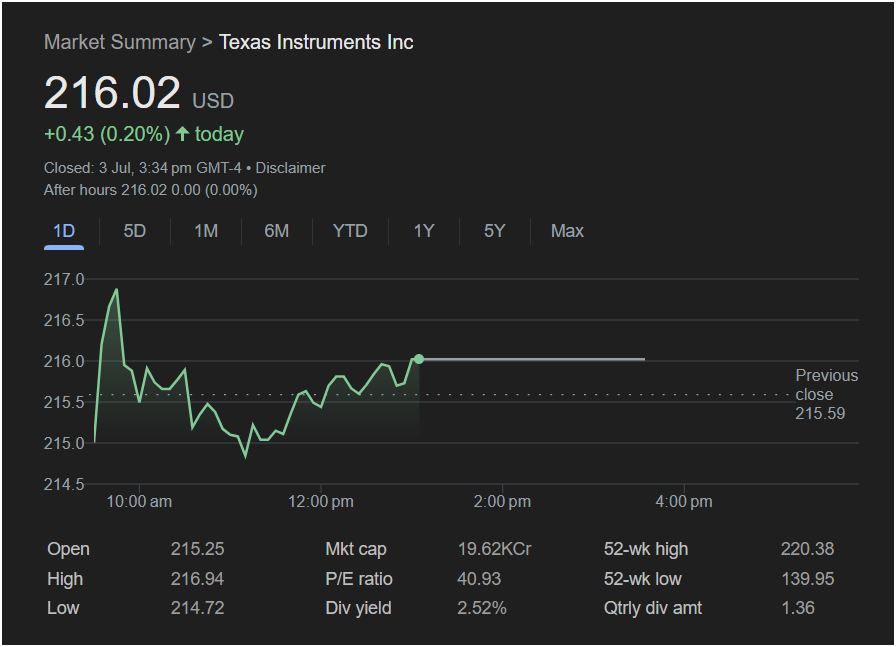Select the 5Y time range
896x647 pixels.
click(x=495, y=231)
